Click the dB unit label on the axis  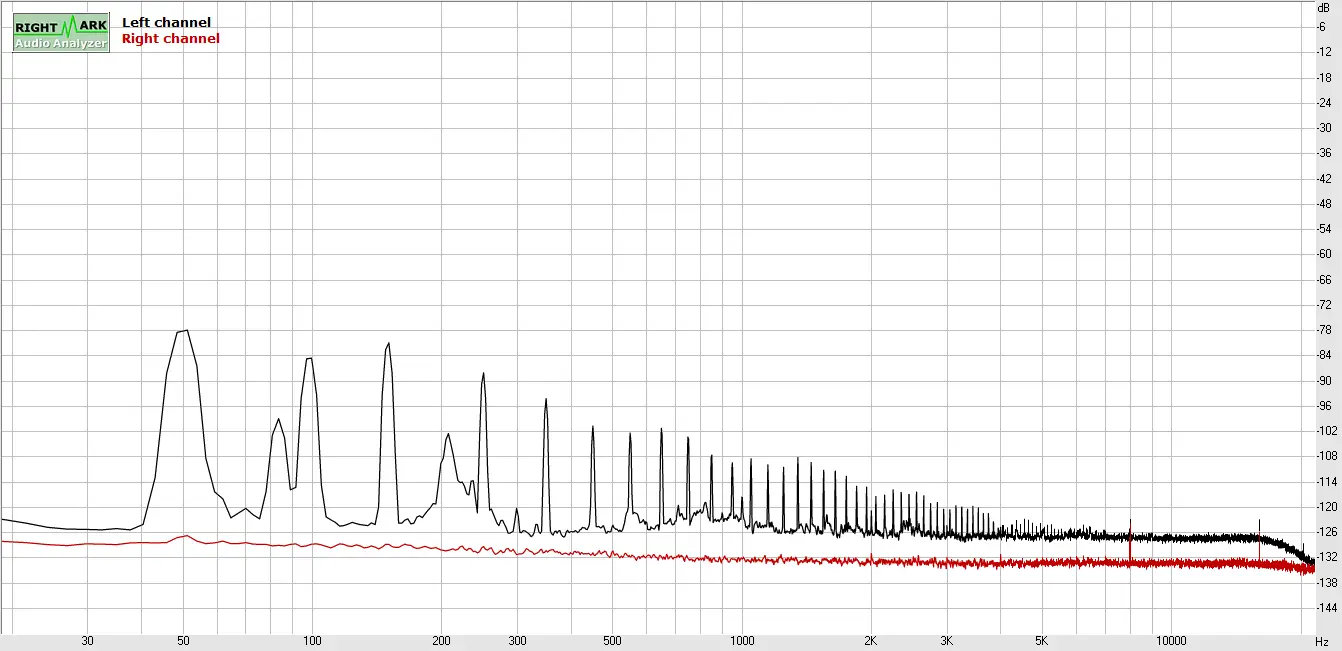pyautogui.click(x=1323, y=7)
